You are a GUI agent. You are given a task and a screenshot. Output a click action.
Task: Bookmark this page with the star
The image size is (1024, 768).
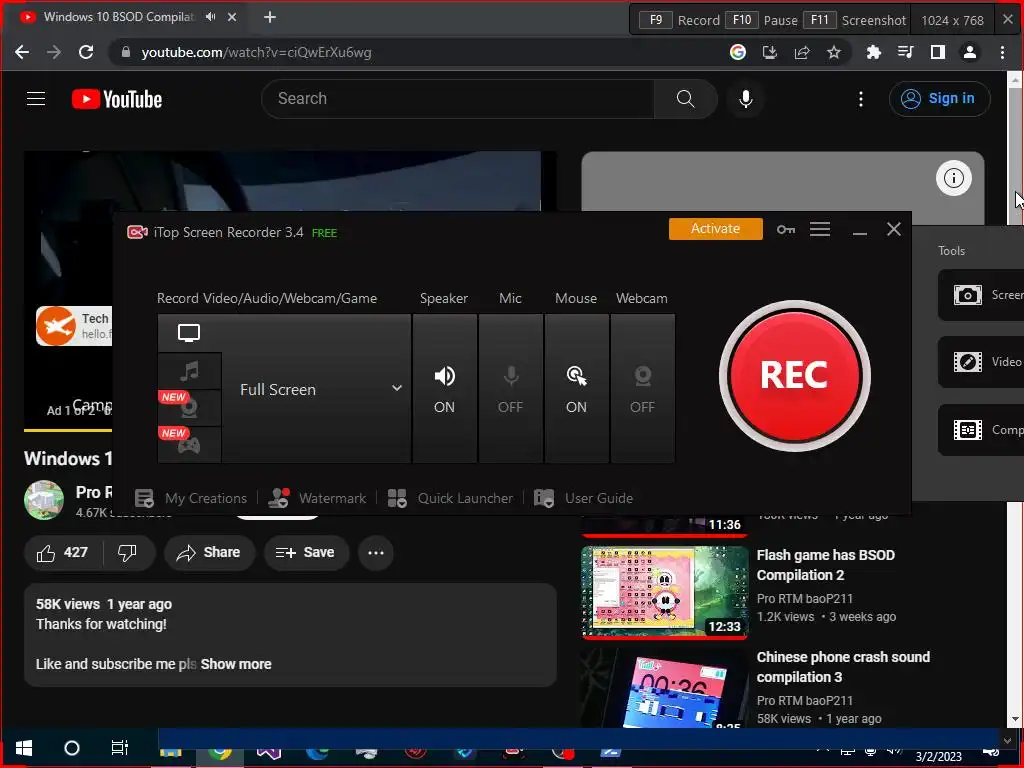(x=834, y=52)
